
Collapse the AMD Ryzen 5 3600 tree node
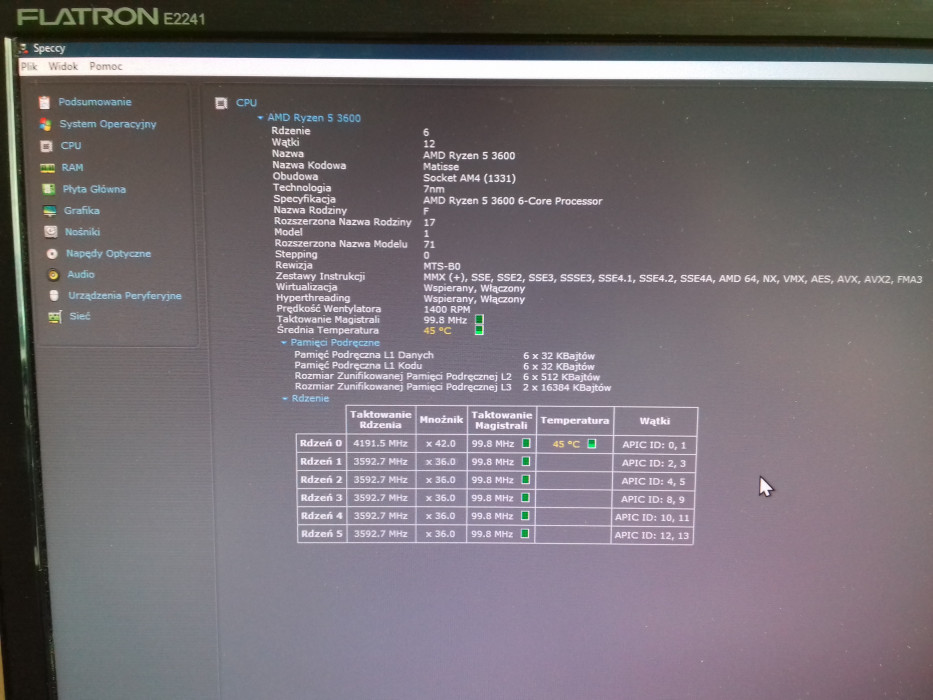click(x=260, y=118)
